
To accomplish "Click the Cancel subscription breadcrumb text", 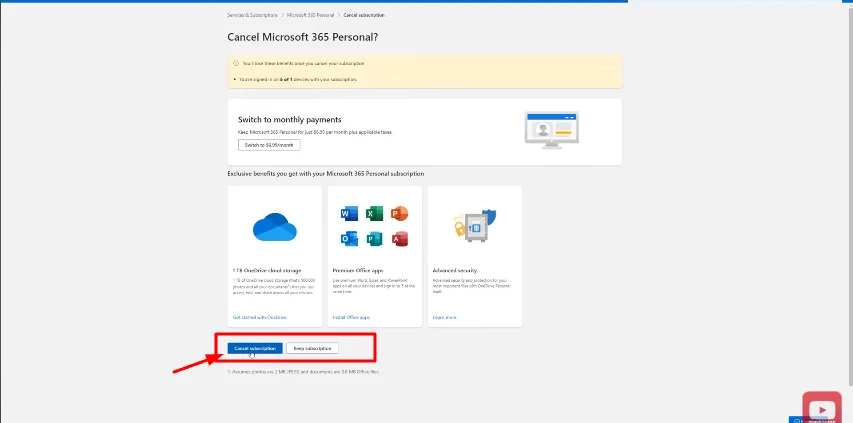I will point(364,15).
